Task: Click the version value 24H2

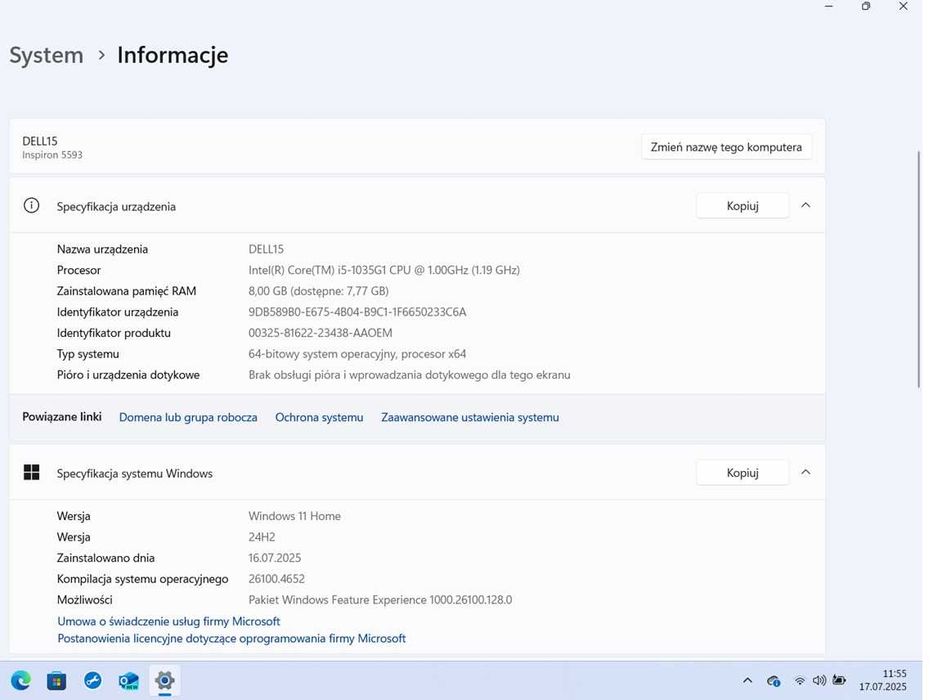Action: tap(261, 537)
